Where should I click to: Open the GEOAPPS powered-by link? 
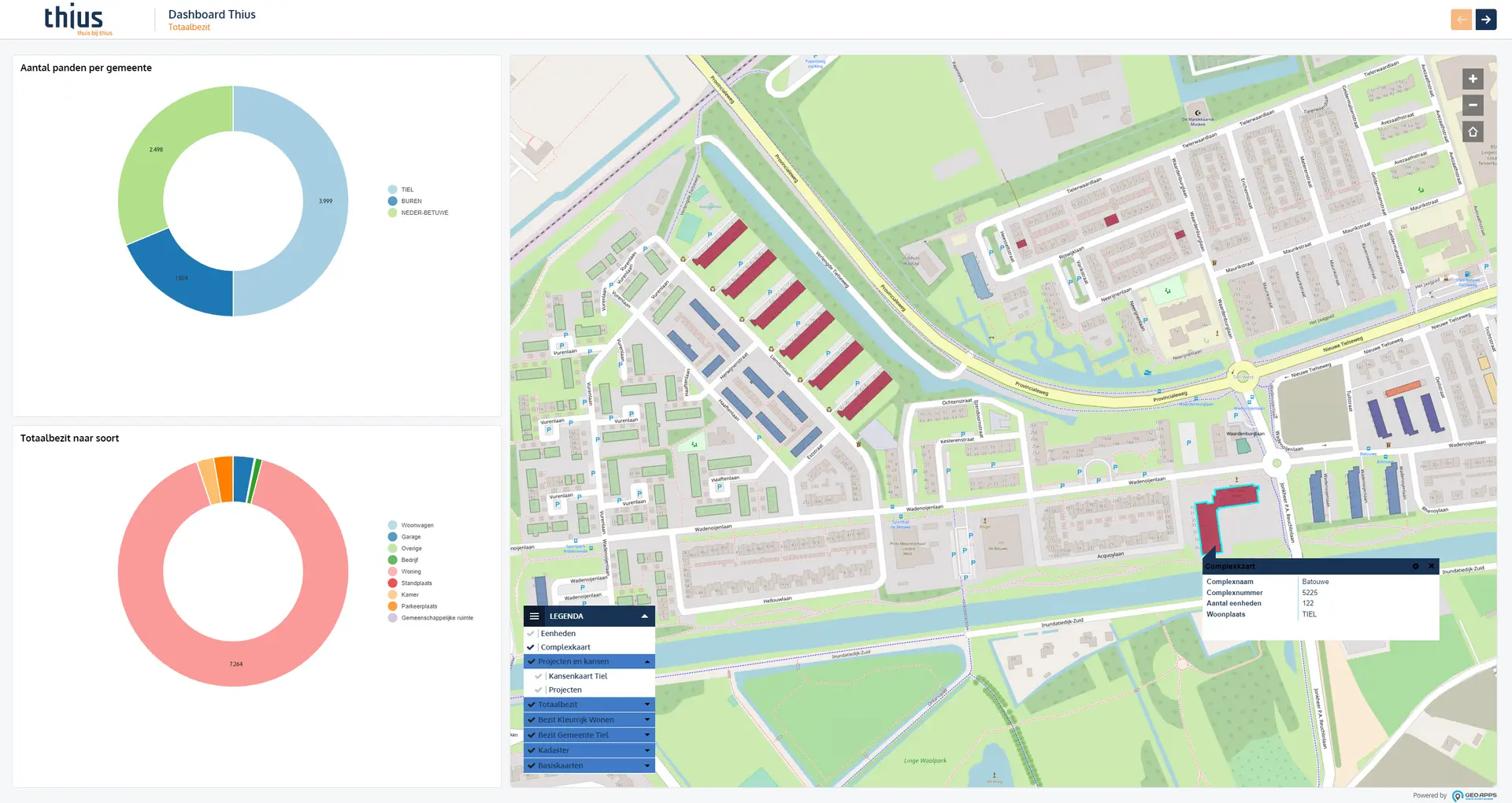pyautogui.click(x=1473, y=795)
